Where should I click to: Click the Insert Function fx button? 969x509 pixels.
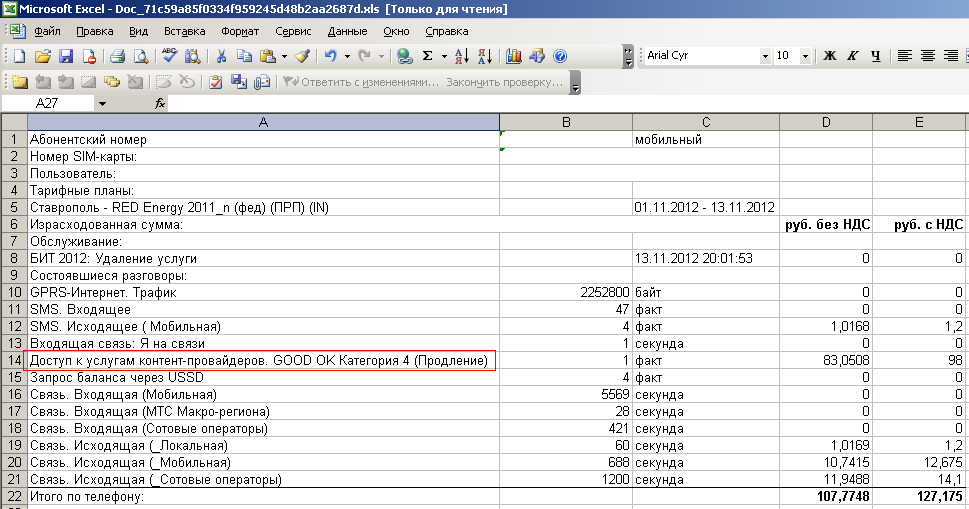(159, 104)
